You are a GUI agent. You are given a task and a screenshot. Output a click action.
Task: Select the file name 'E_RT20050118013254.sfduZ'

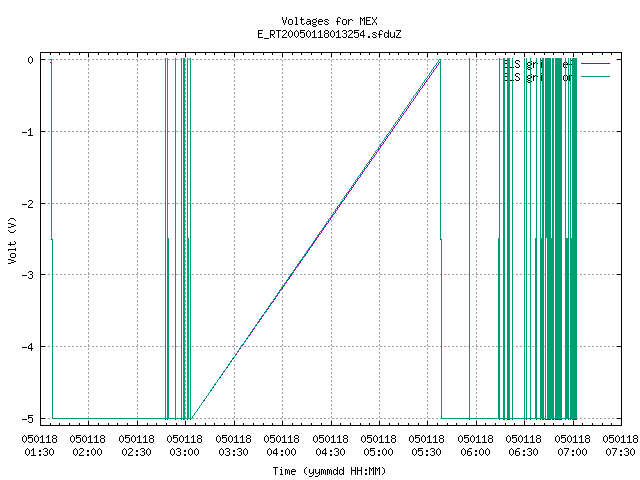329,34
